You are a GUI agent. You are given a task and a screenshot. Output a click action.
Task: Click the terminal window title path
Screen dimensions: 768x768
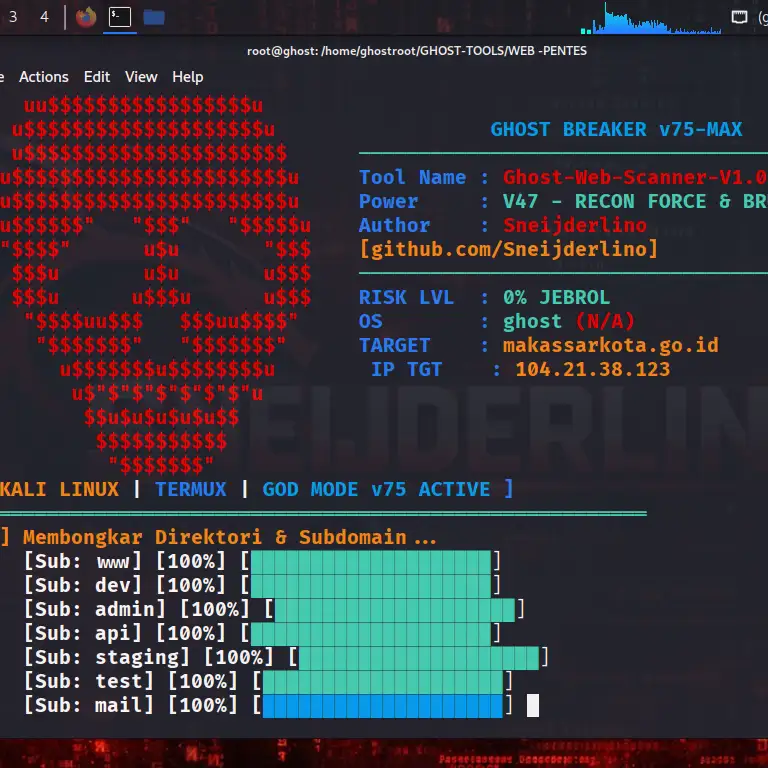point(417,51)
